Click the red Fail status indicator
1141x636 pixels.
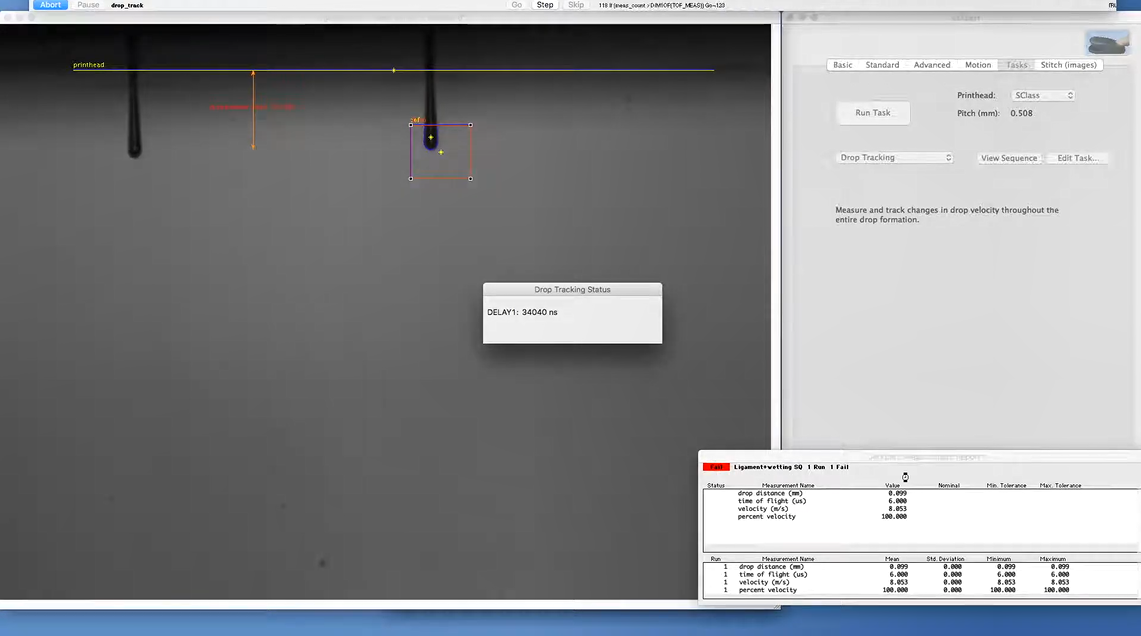pos(715,467)
